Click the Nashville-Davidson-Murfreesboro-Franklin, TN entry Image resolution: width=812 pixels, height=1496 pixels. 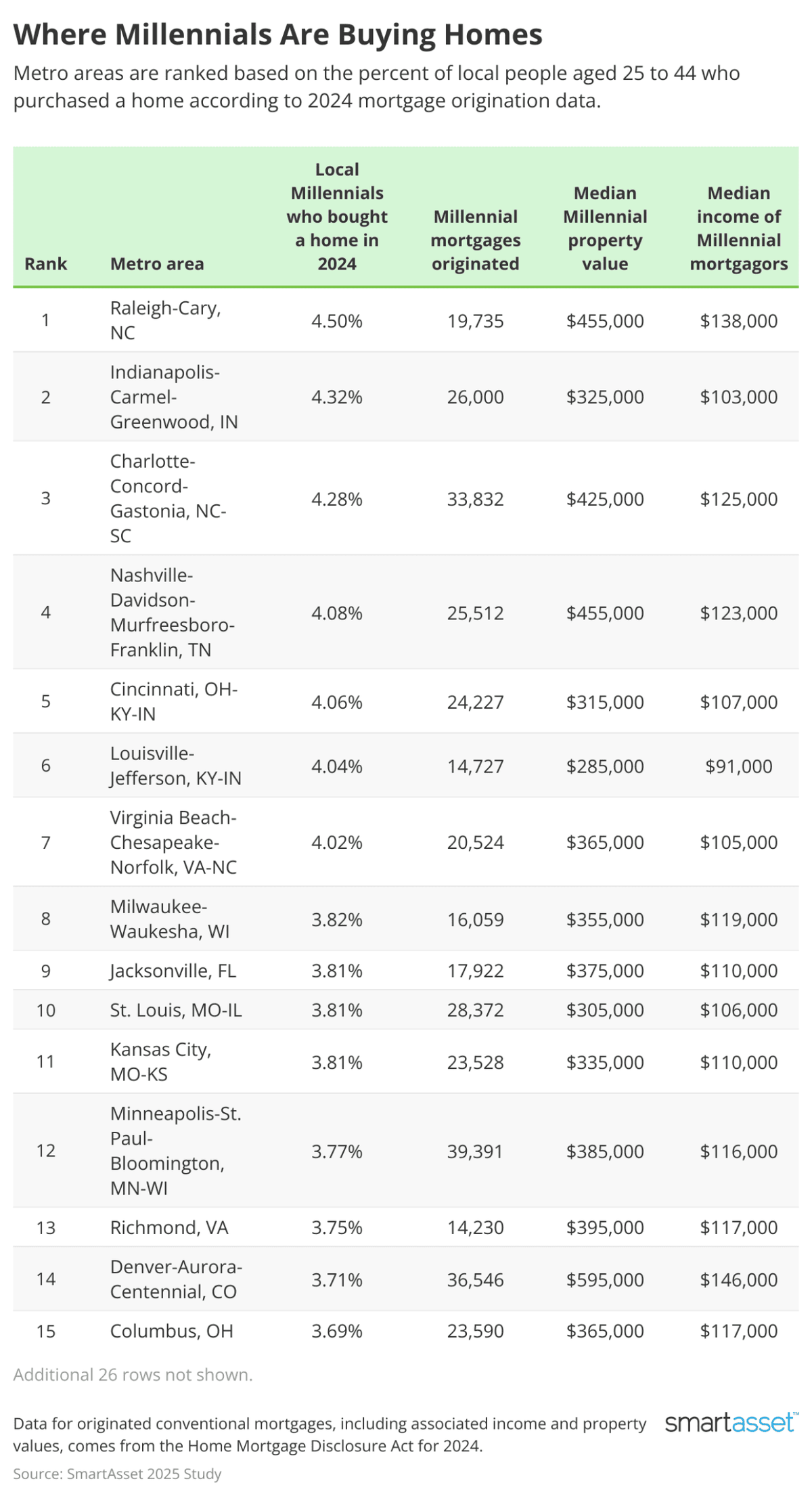pyautogui.click(x=173, y=613)
